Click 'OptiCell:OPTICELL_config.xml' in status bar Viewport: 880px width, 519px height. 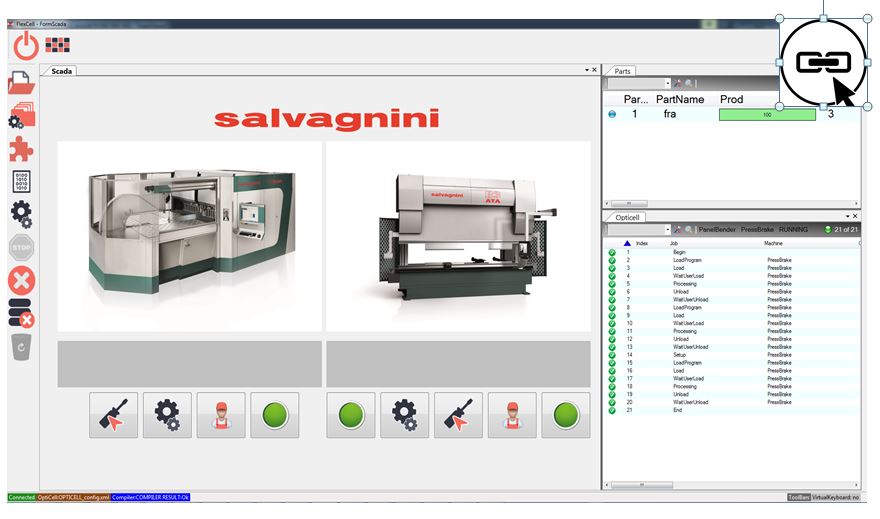click(74, 497)
